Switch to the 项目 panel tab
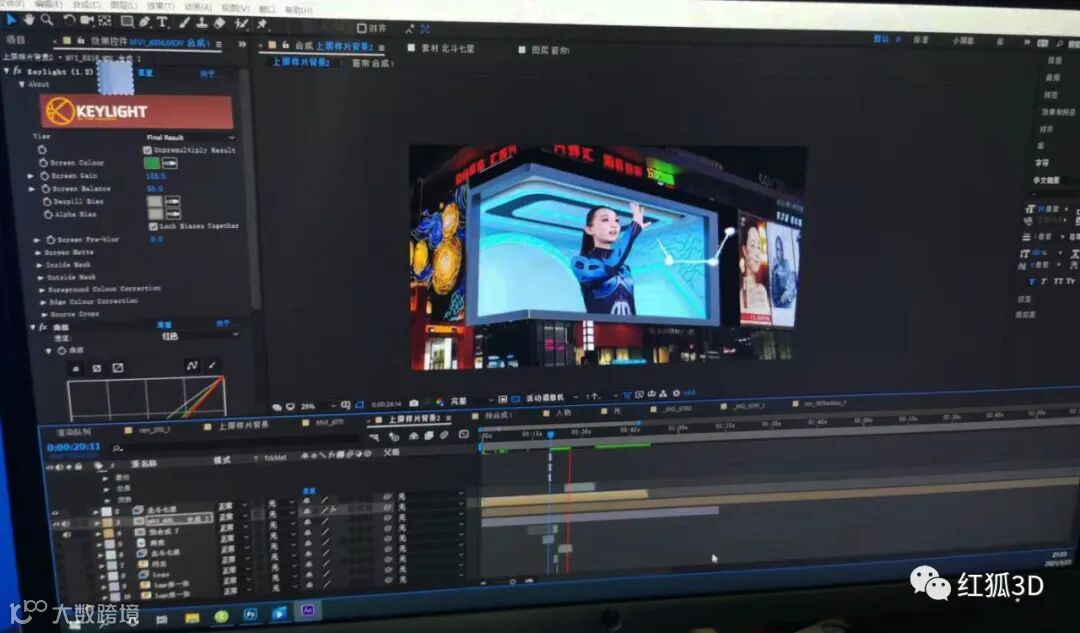The image size is (1080, 633). (x=15, y=39)
